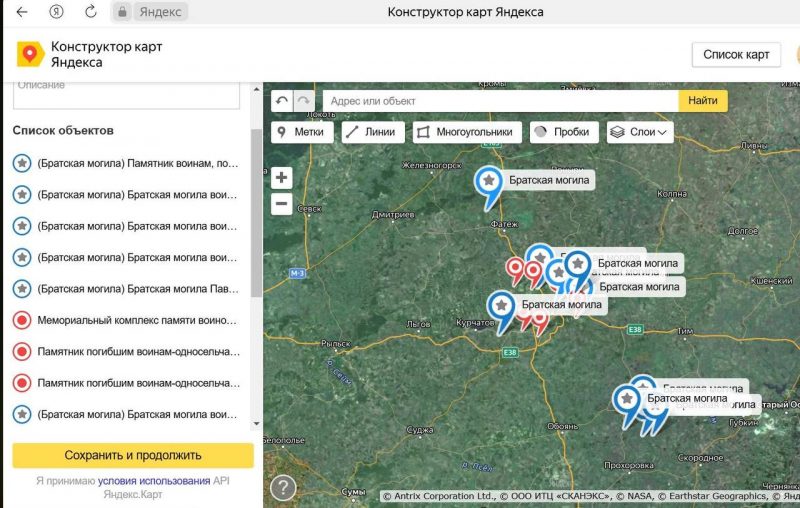
Task: Click the Yandex Maps Constructor logo
Action: click(30, 54)
